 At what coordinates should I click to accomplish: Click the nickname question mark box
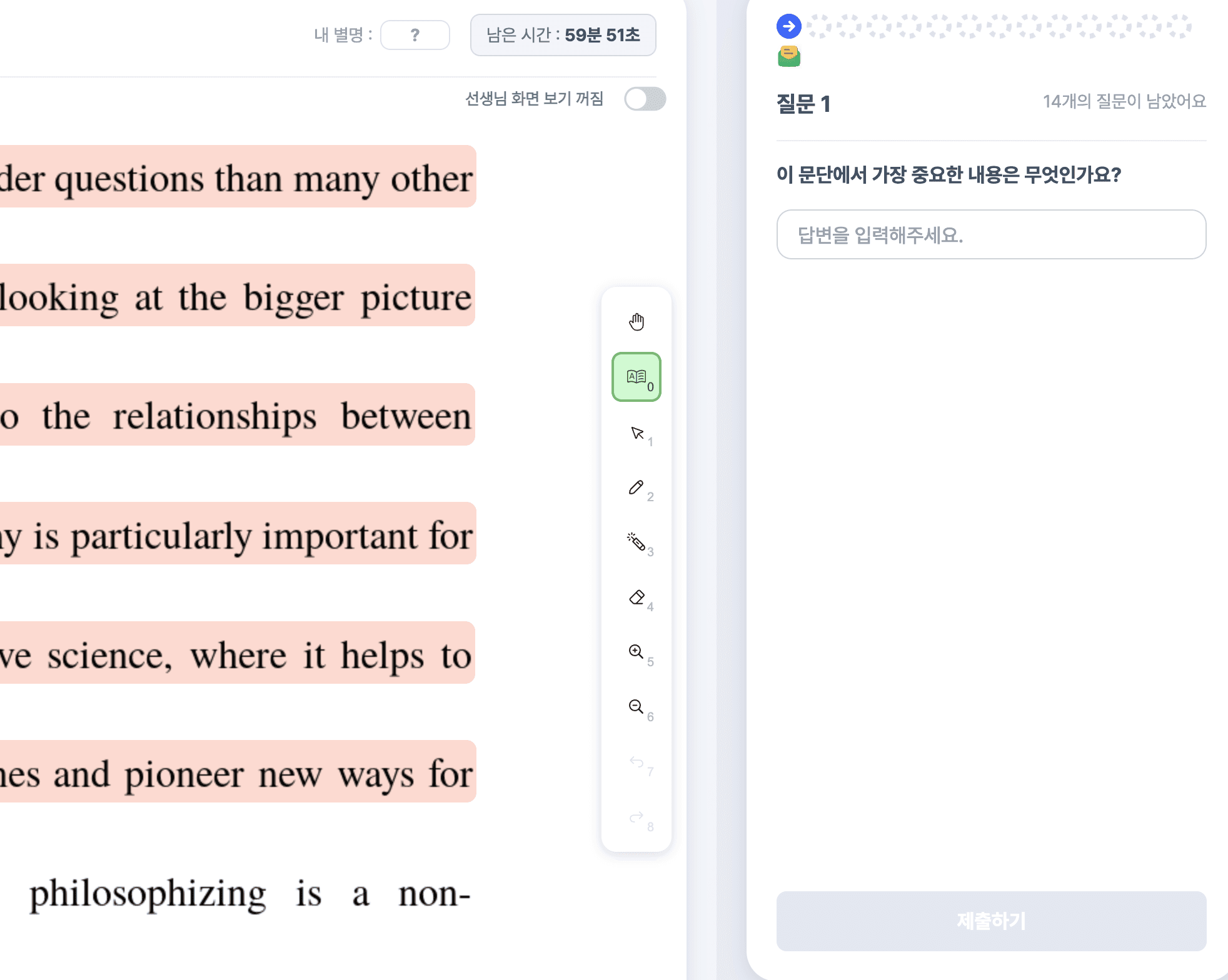click(415, 35)
